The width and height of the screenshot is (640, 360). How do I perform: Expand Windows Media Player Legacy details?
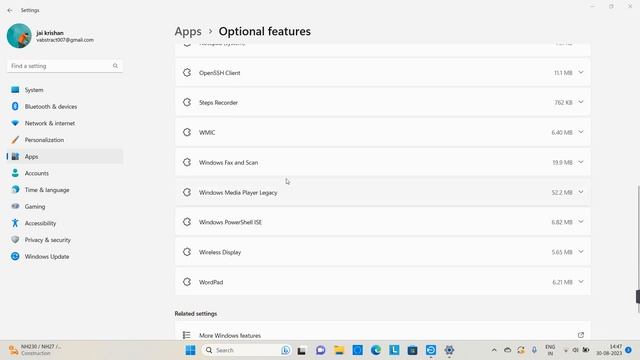coord(581,192)
